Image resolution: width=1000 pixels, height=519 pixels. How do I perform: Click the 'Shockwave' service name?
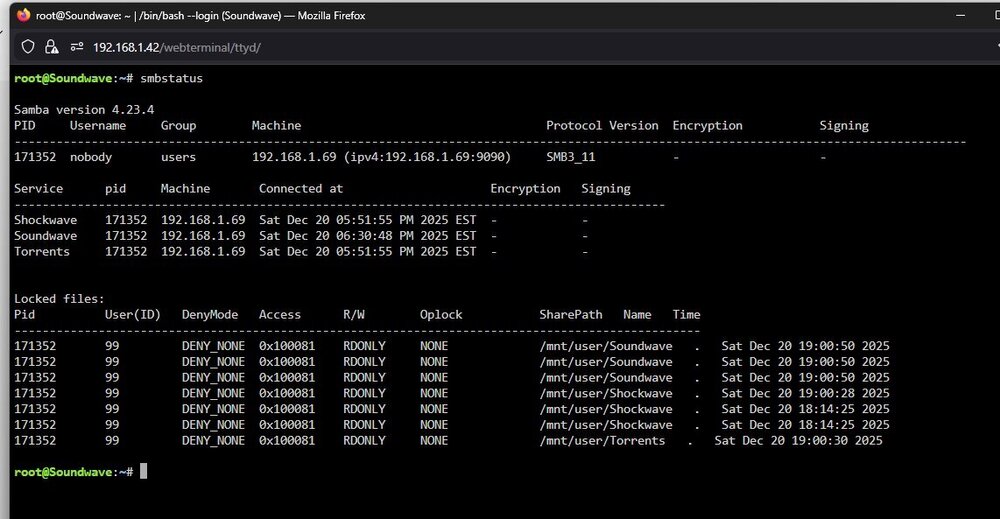pyautogui.click(x=45, y=220)
